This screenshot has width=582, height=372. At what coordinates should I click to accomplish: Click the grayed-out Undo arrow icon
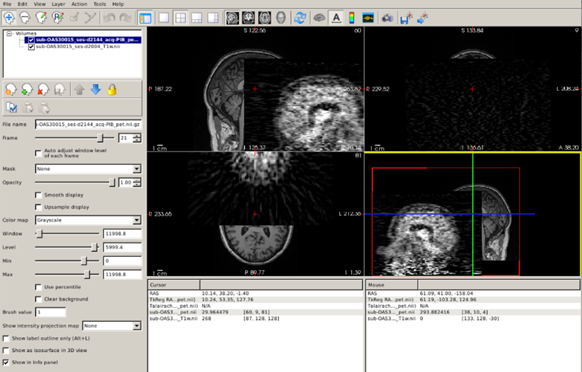[109, 17]
